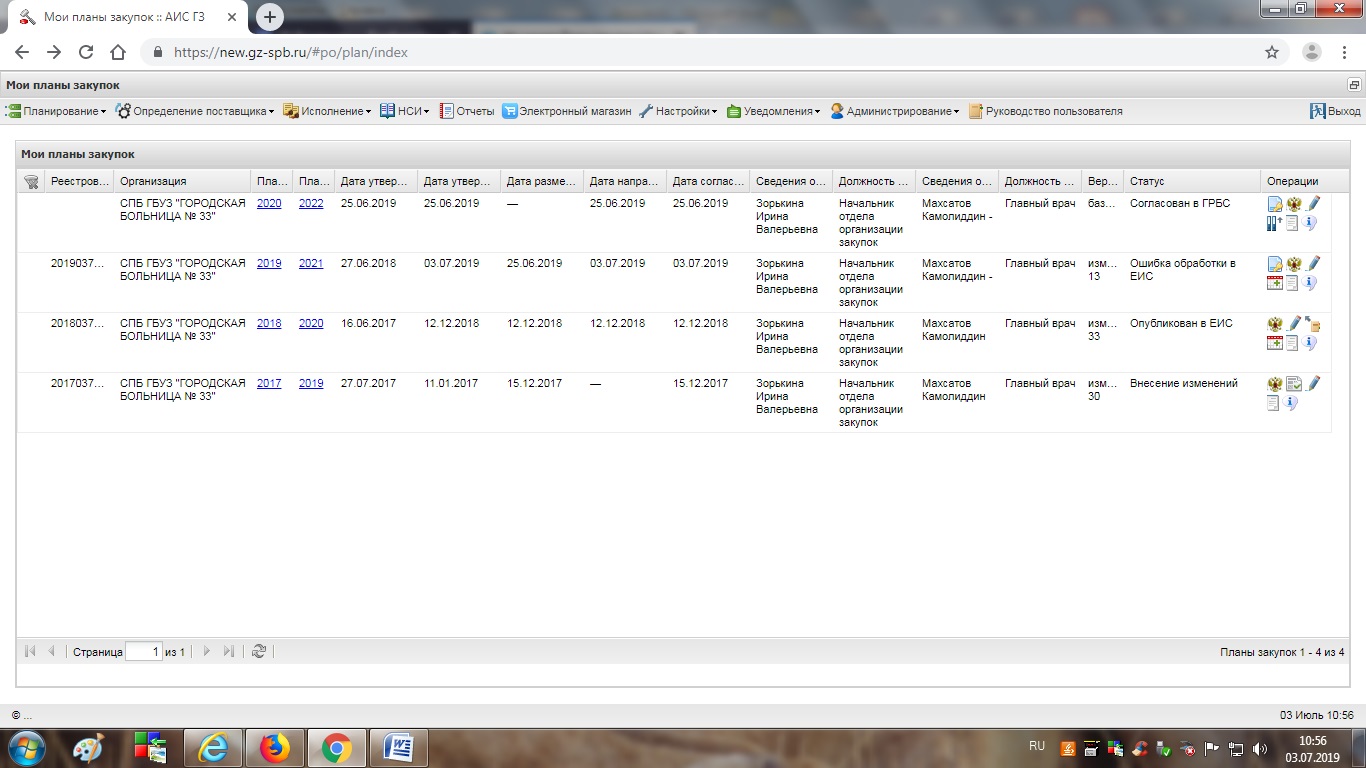Open Microsoft Word from the taskbar

[x=398, y=748]
